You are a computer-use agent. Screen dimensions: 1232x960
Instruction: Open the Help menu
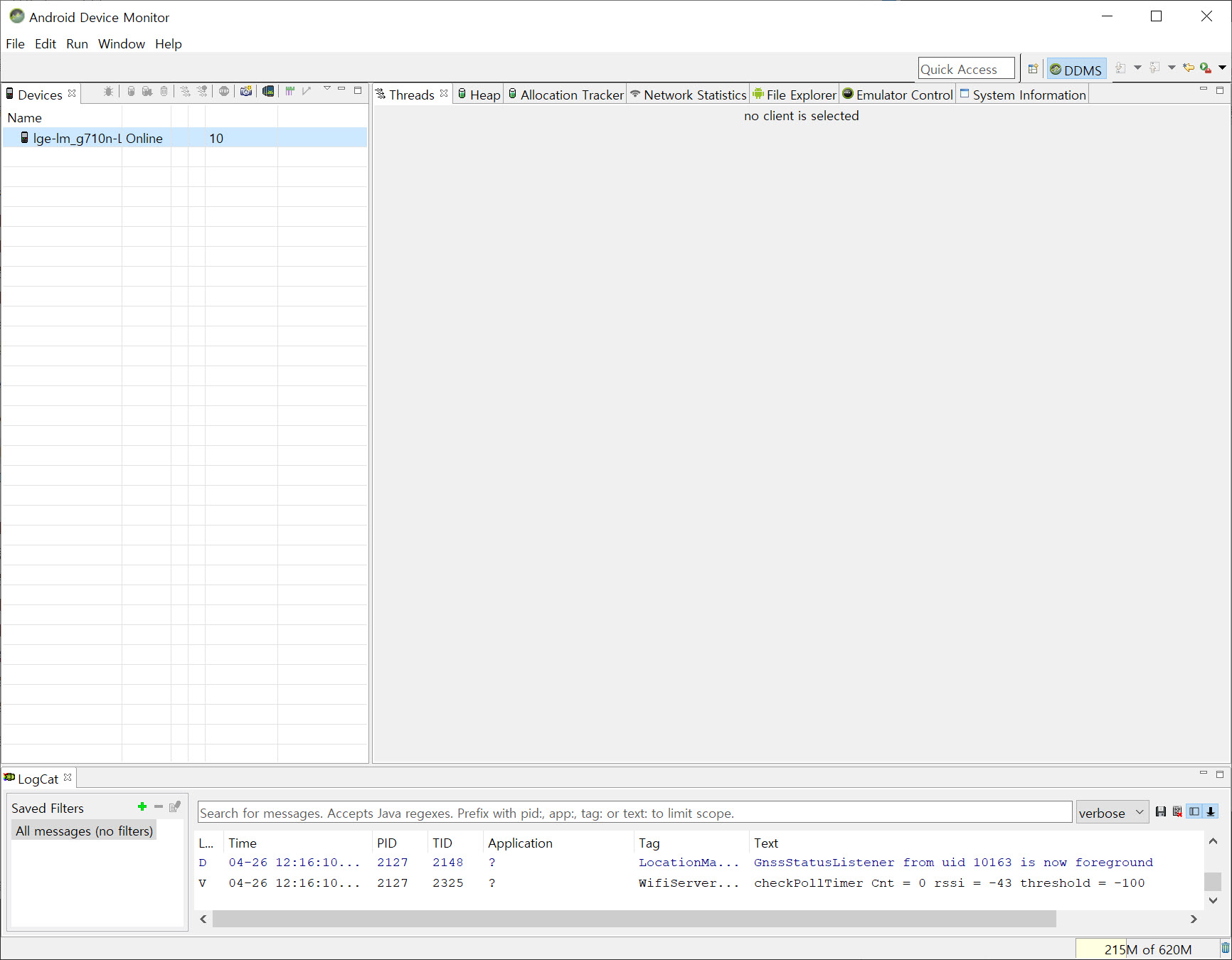click(169, 43)
